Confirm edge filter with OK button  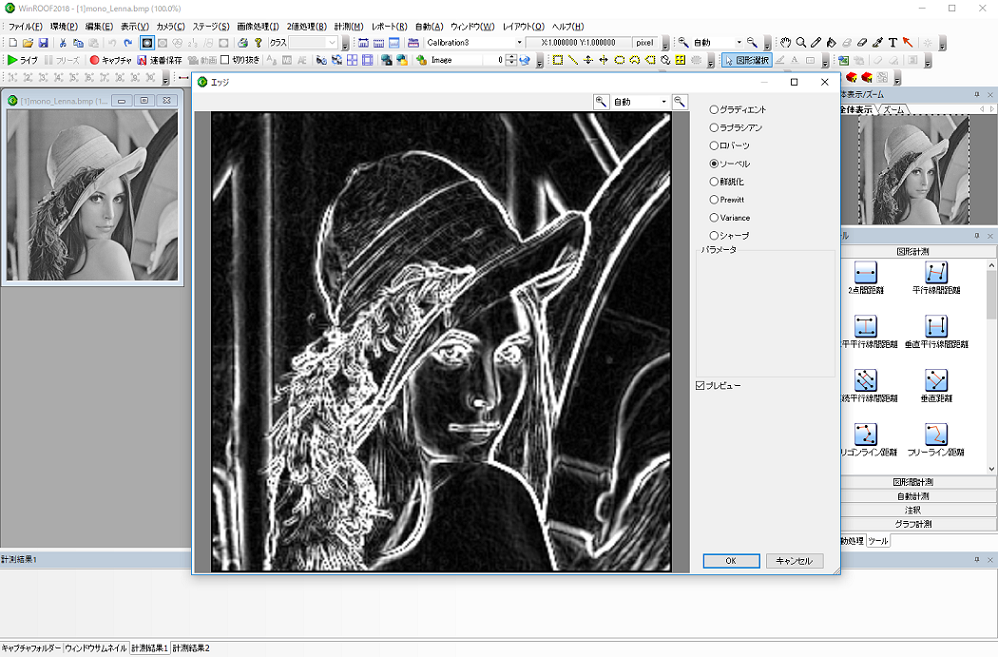(x=731, y=561)
